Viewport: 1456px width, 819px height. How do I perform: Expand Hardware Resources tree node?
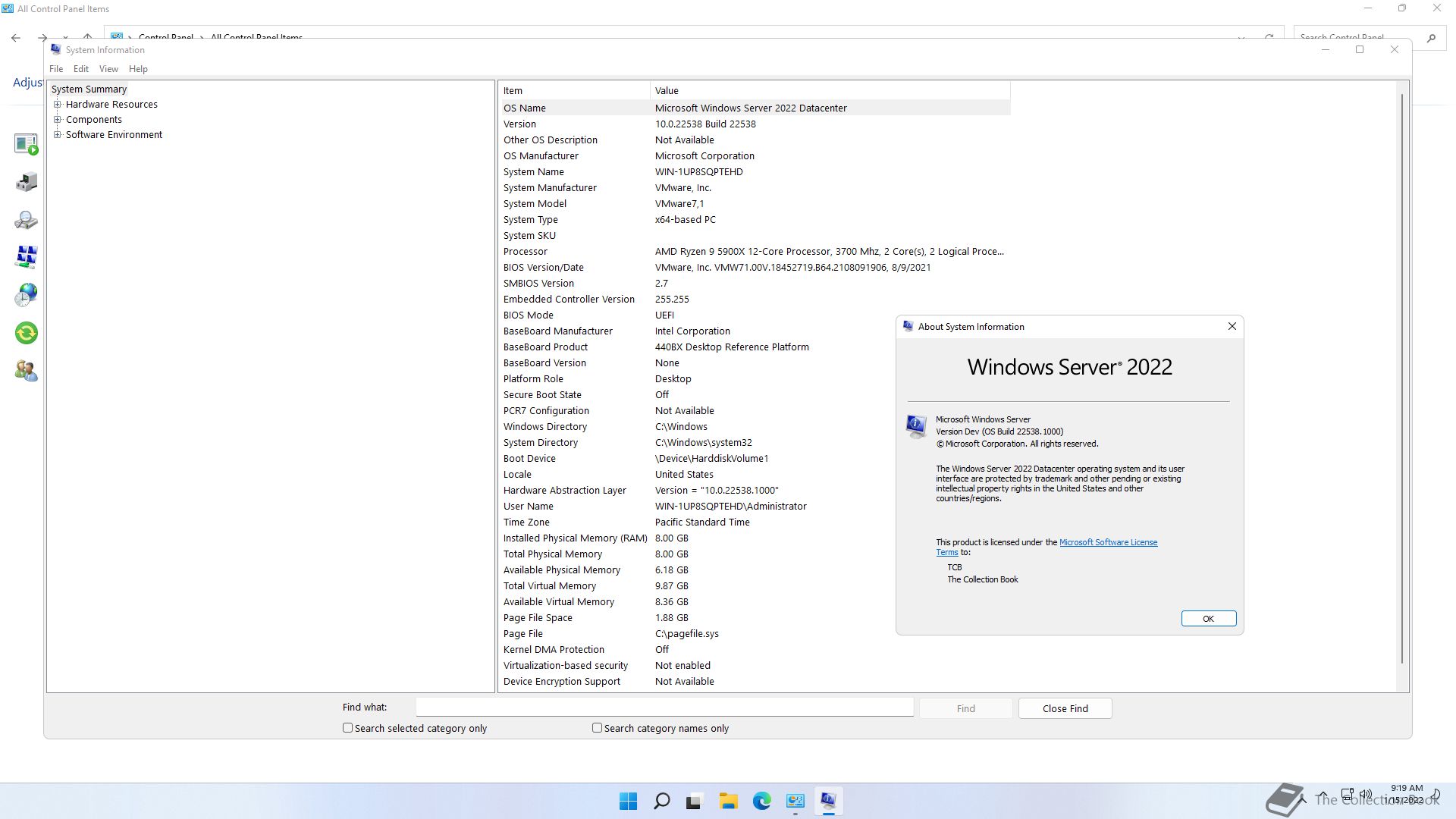point(58,105)
